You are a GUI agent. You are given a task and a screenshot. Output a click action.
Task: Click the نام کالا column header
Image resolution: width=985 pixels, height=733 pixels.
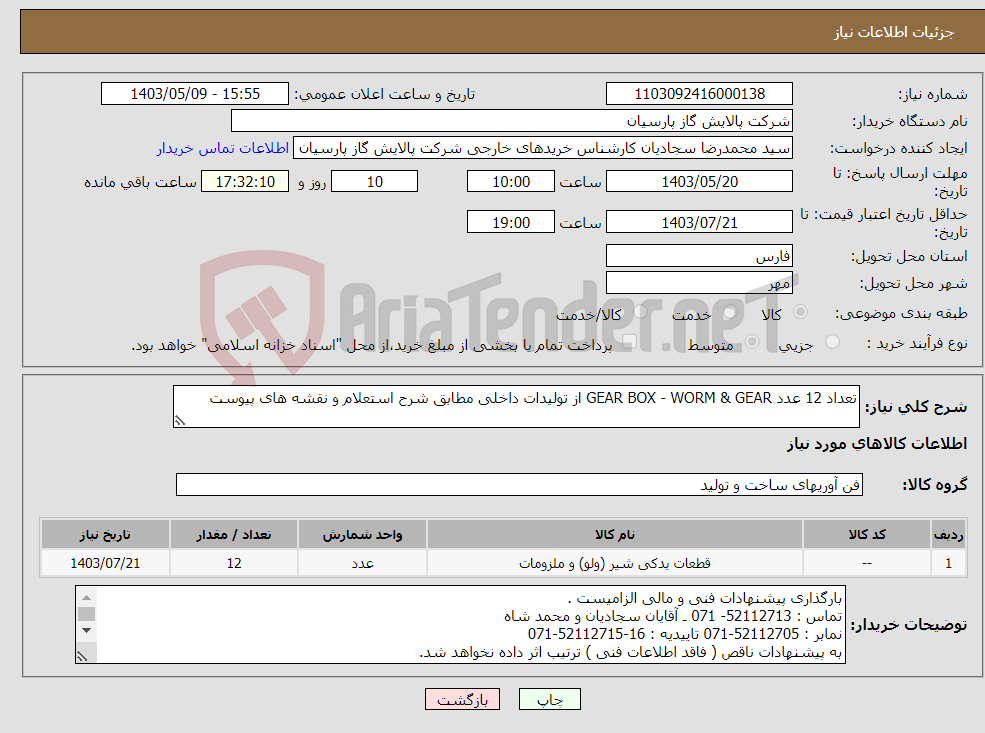(x=615, y=535)
